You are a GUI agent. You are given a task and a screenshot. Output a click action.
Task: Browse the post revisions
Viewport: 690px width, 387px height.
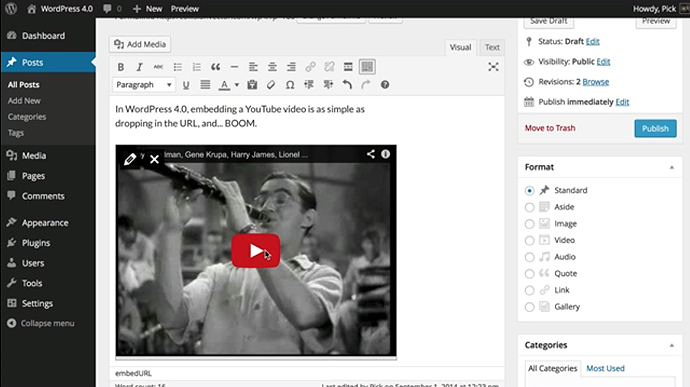[596, 82]
